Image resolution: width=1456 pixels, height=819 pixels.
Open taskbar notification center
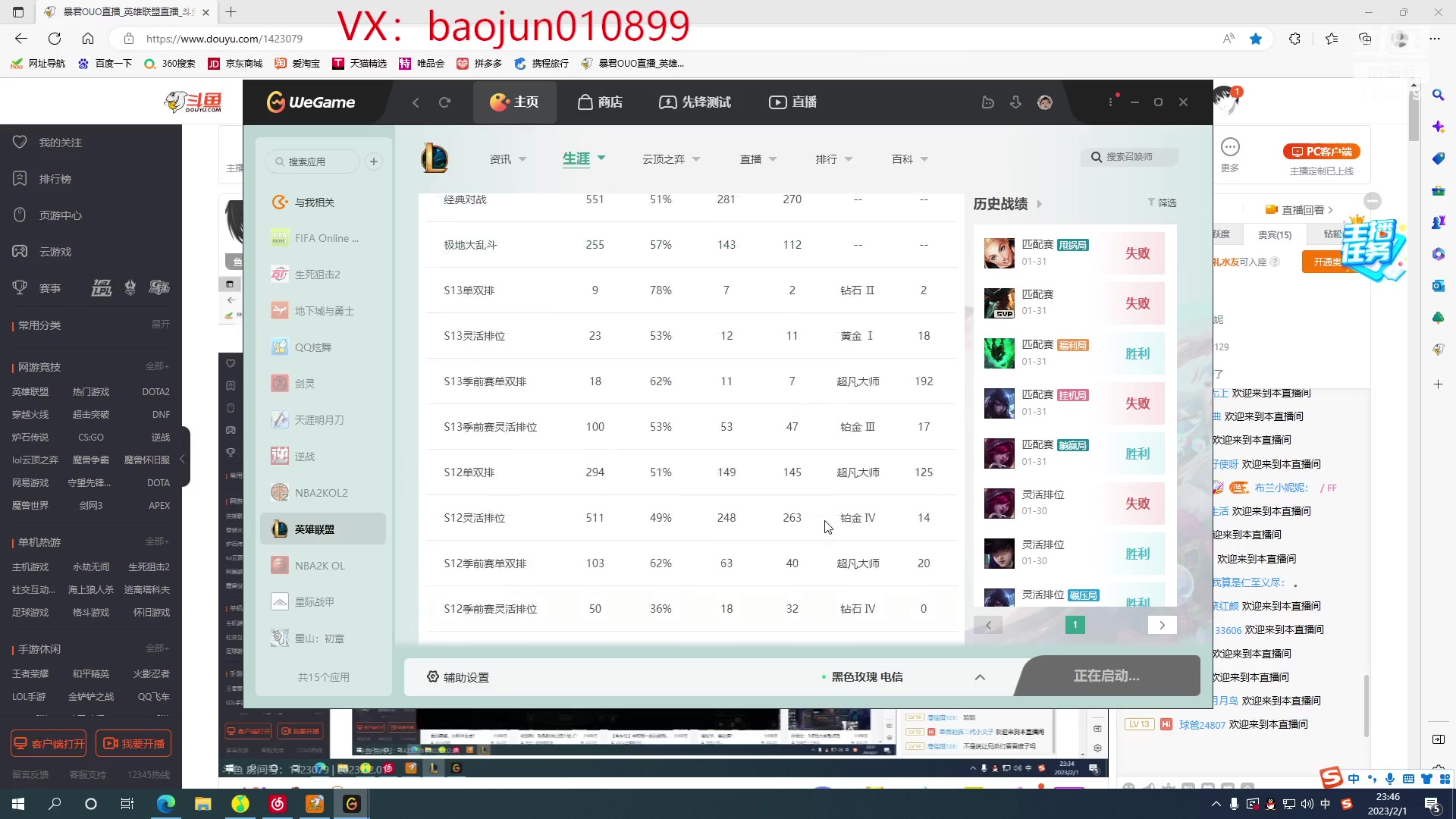coord(1432,804)
